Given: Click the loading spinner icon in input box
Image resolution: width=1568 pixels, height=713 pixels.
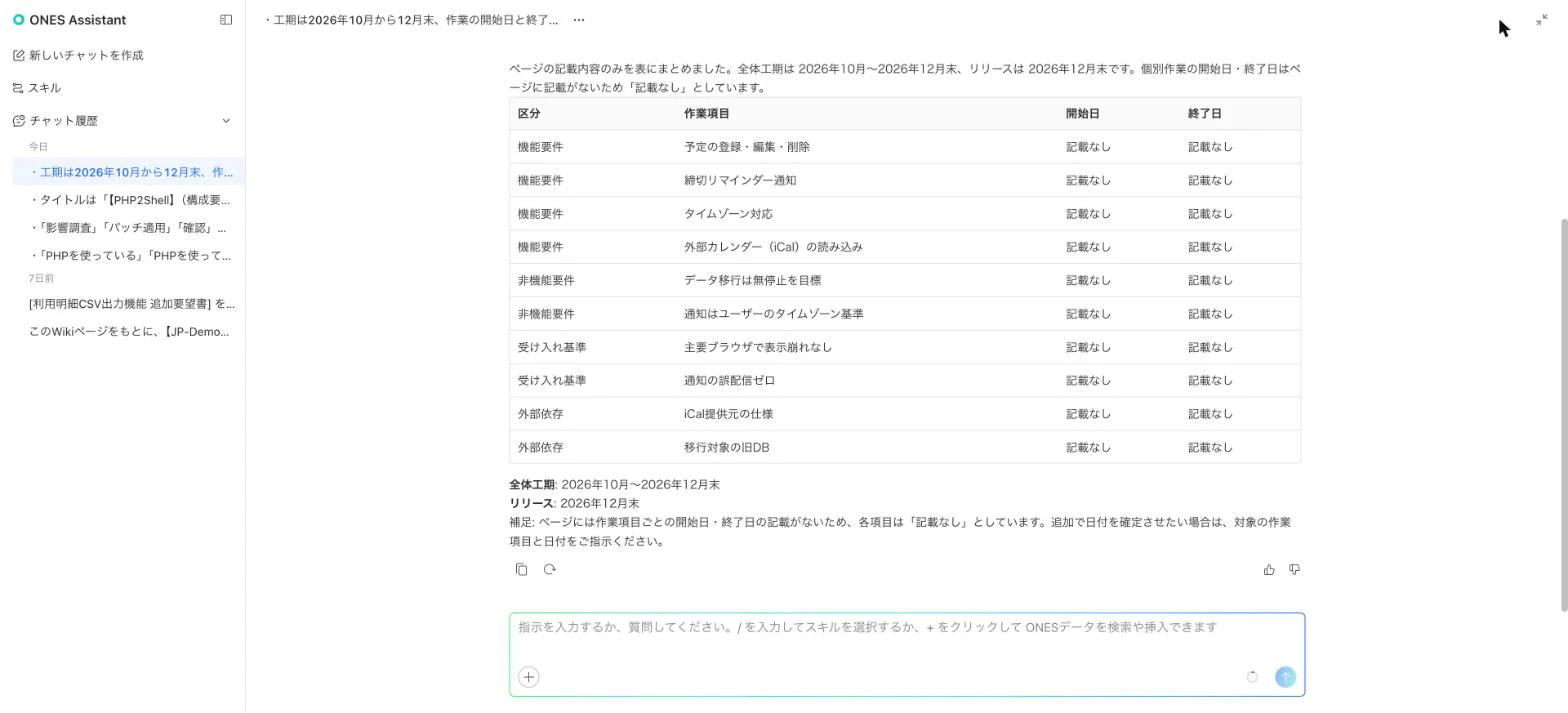Looking at the screenshot, I should [x=1252, y=677].
